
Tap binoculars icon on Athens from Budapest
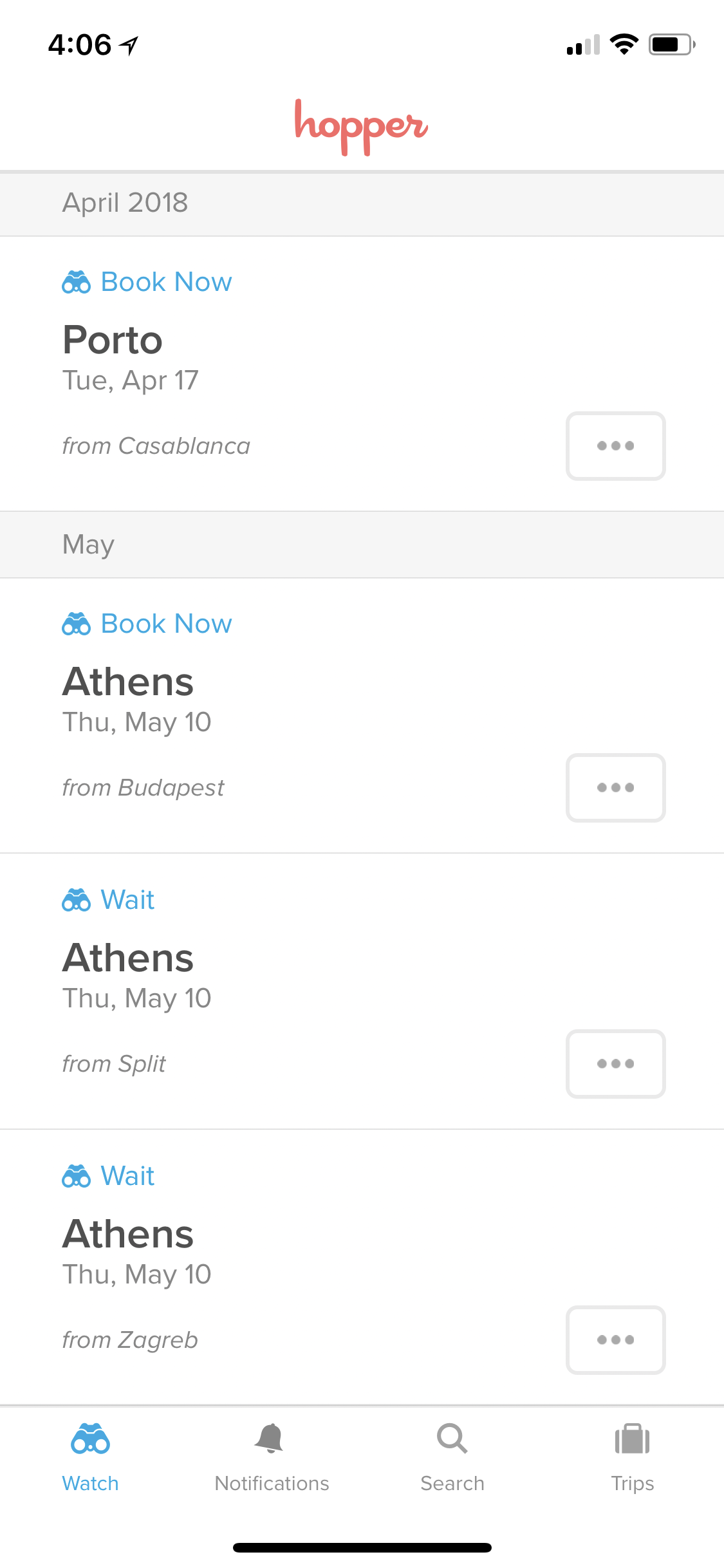click(x=77, y=624)
